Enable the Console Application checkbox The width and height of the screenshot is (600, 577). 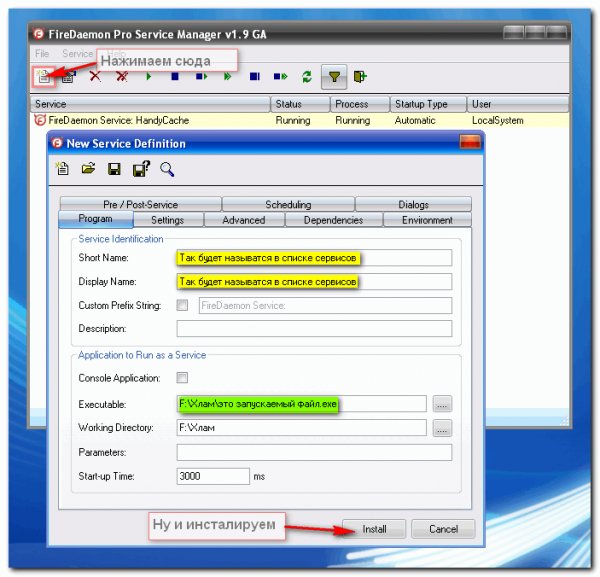(182, 378)
